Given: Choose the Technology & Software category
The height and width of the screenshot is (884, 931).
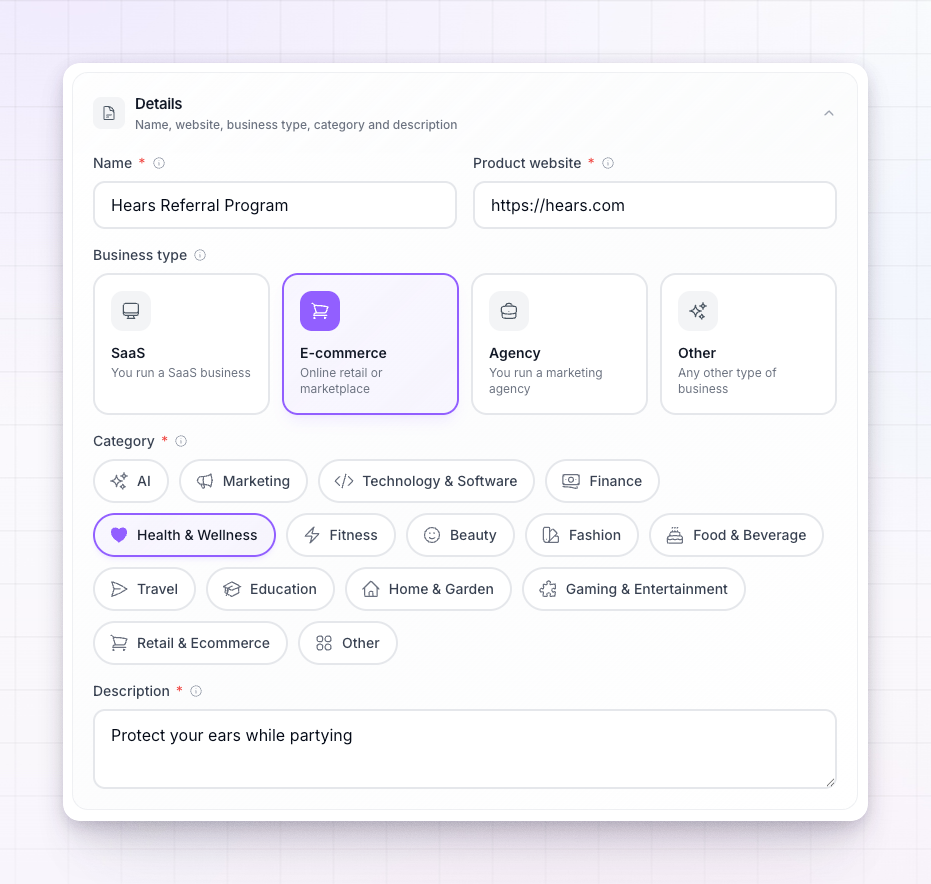Looking at the screenshot, I should point(426,481).
